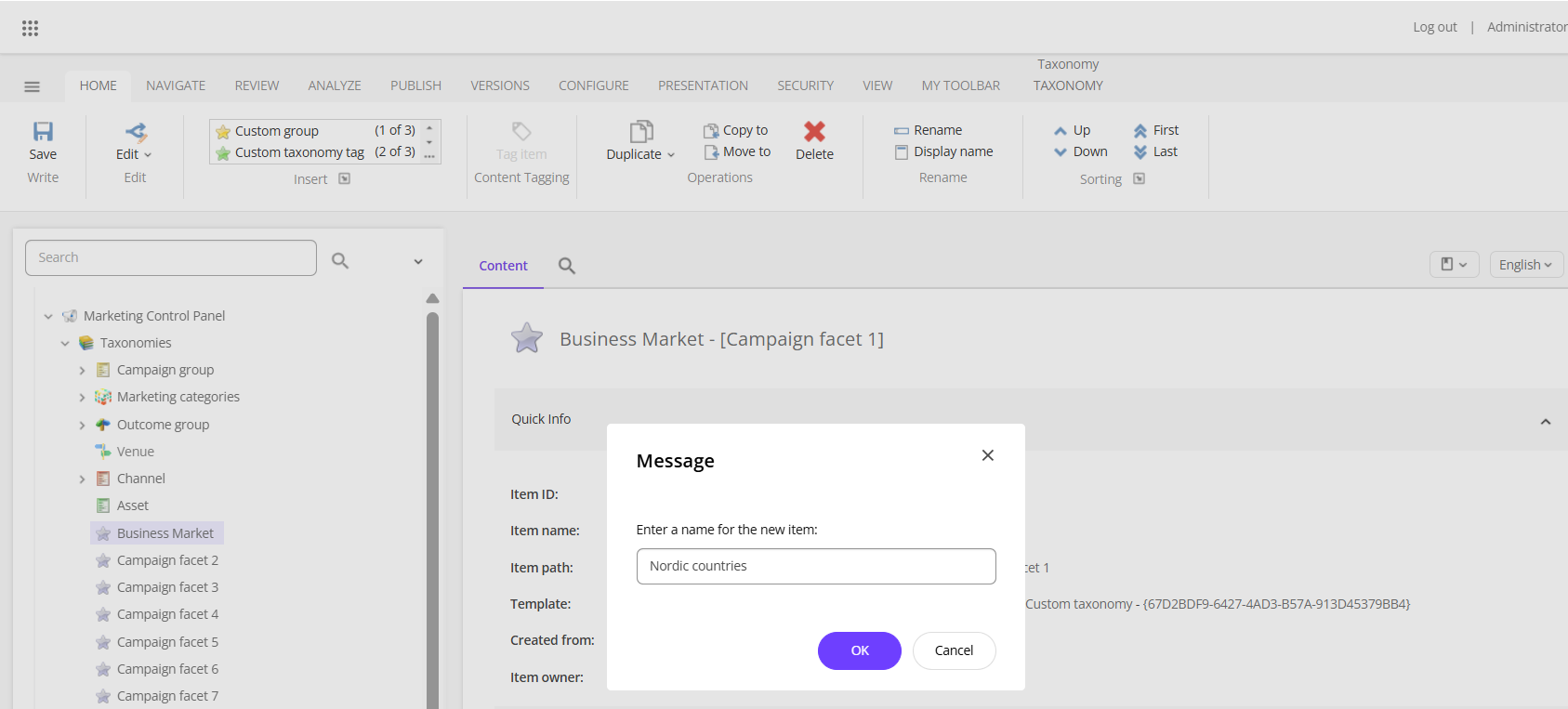Switch to the REVIEW ribbon tab
This screenshot has height=709, width=1568.
click(x=257, y=85)
